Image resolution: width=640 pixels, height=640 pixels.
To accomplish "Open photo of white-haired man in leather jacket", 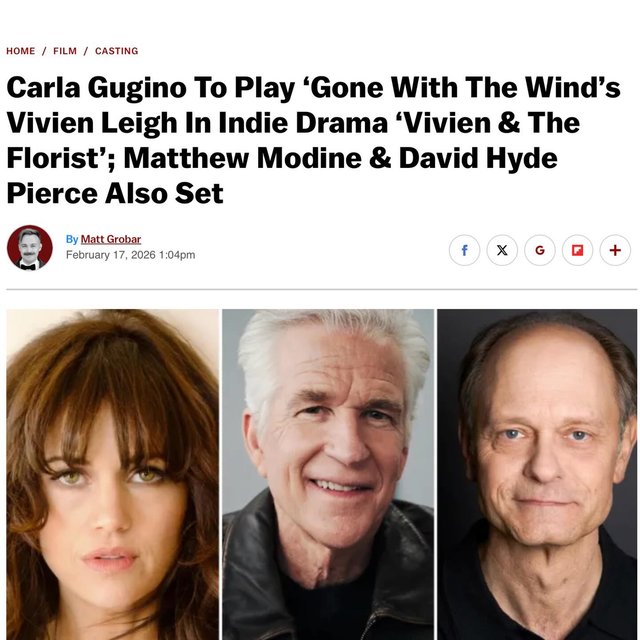I will tap(328, 474).
